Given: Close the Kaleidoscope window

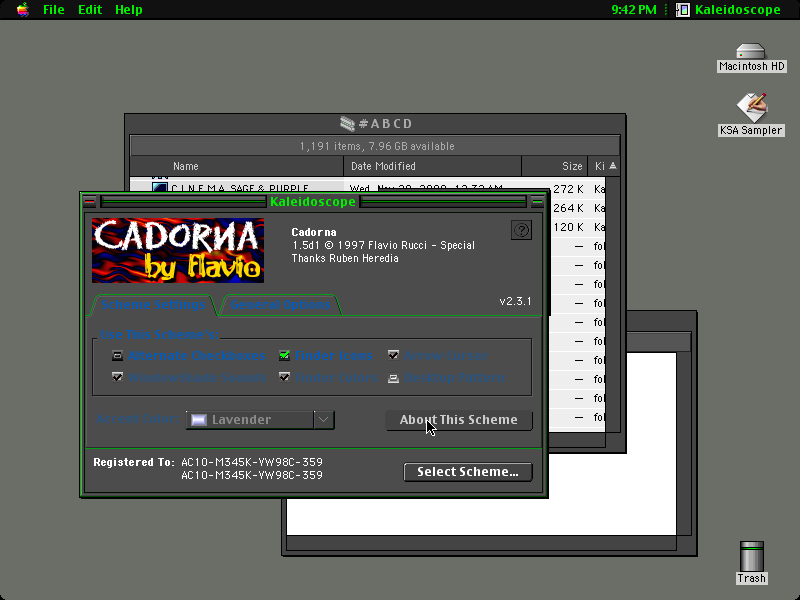Looking at the screenshot, I should click(x=89, y=202).
